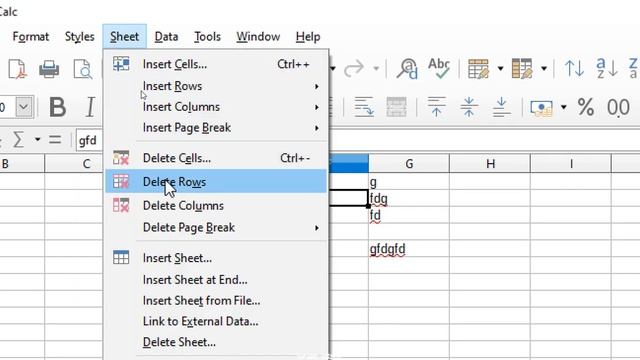Click the Wrap Text icon
This screenshot has height=360, width=640.
[364, 107]
